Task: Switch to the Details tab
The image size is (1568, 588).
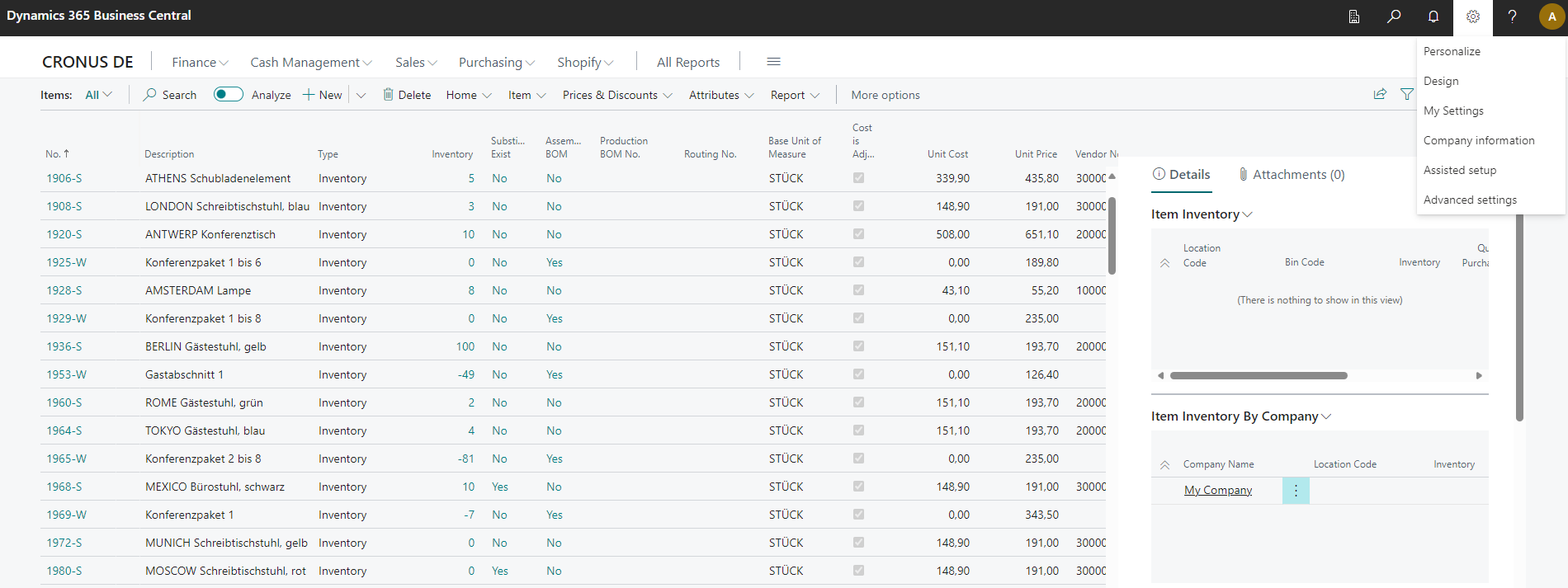Action: [1182, 175]
